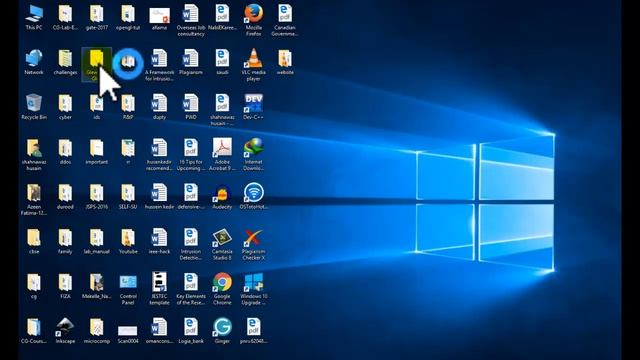Select the microcomp folder
Image resolution: width=640 pixels, height=360 pixels.
pos(97,331)
